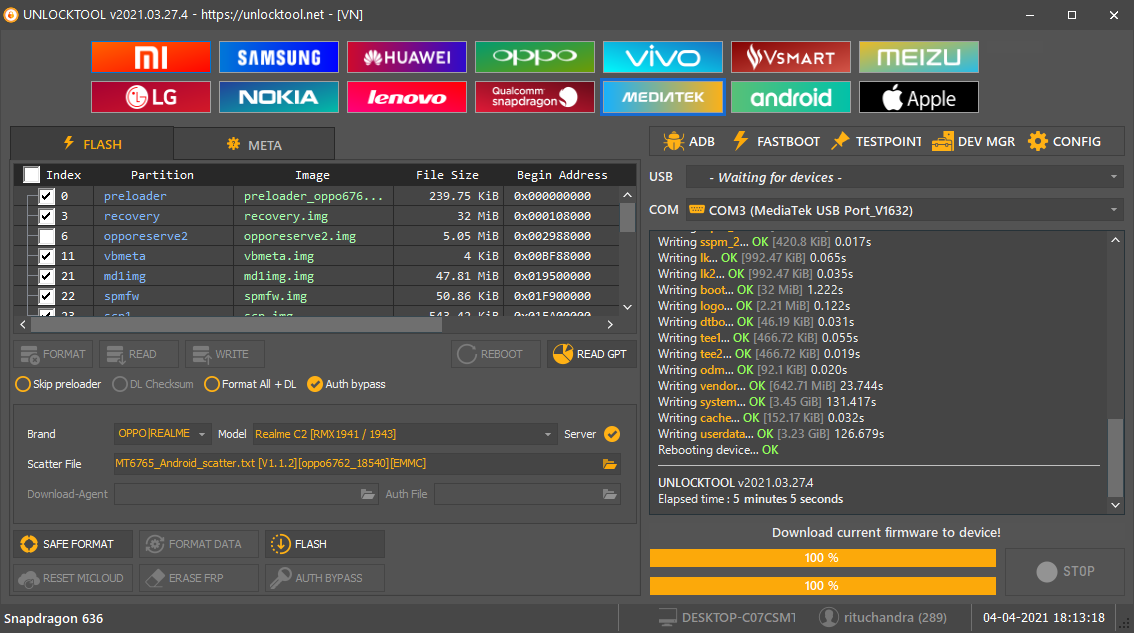
Task: Open the Dev Mgr device manager
Action: pos(973,142)
